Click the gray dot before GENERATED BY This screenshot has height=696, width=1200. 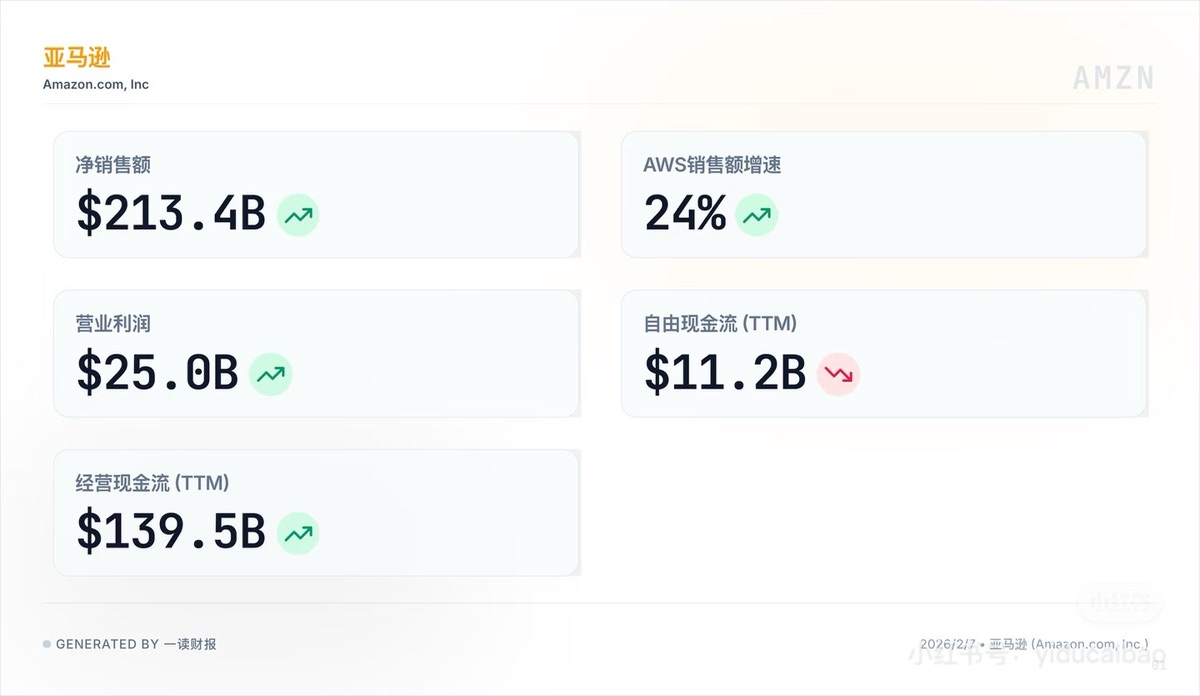tap(47, 644)
